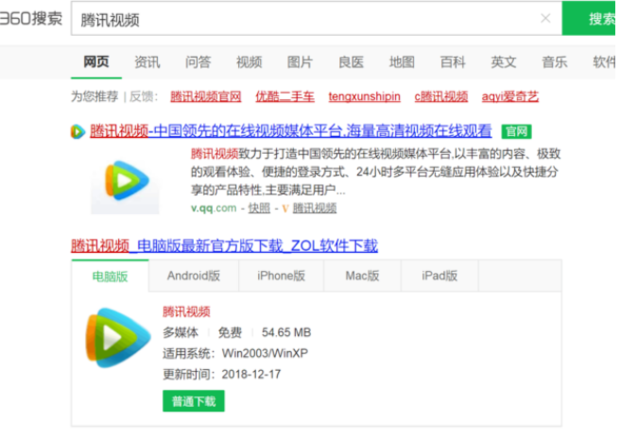Click the green 普通下载 button
Screen dimensions: 620x438
coord(193,401)
